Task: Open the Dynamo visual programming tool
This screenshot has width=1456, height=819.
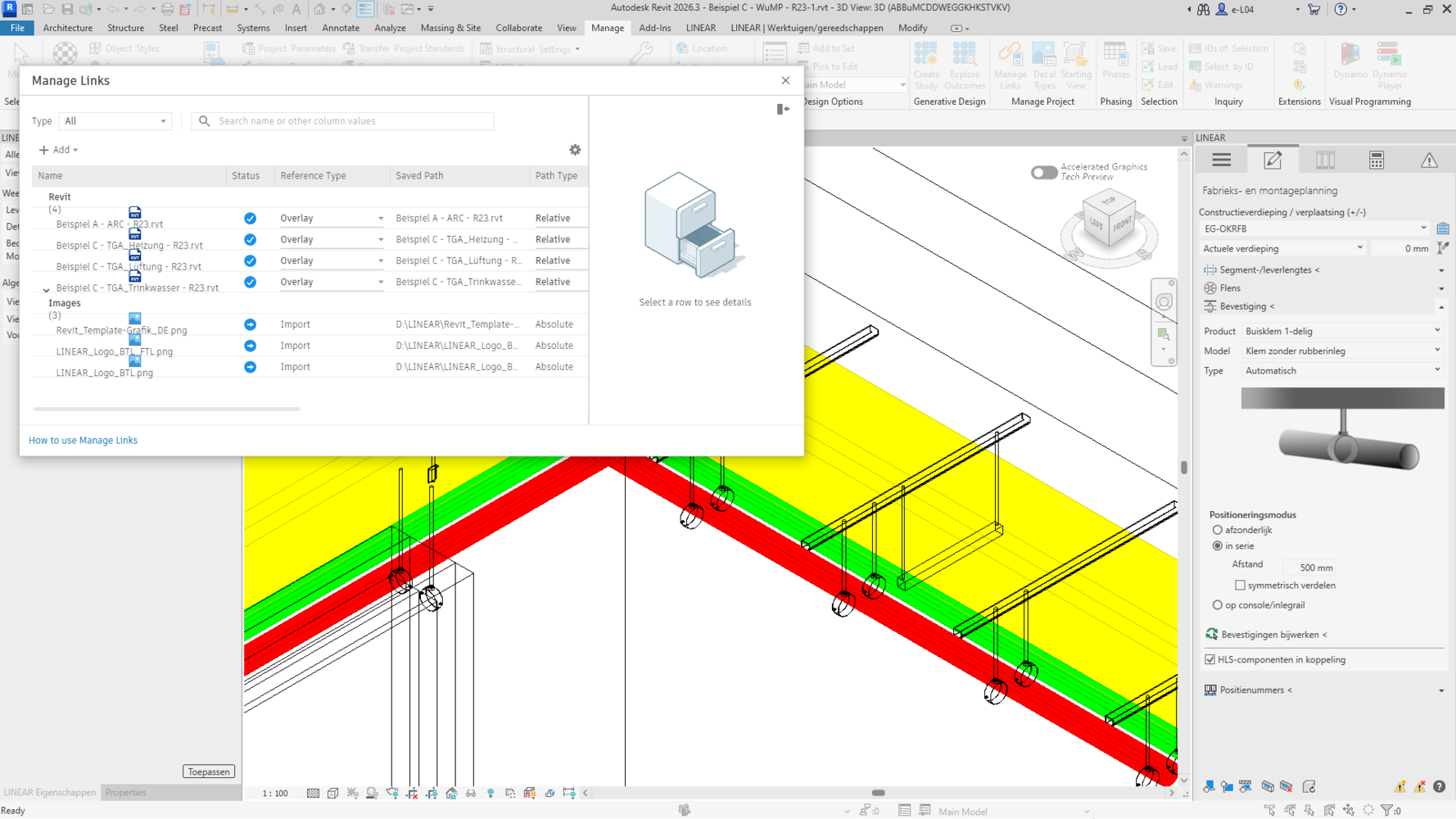Action: point(1350,62)
